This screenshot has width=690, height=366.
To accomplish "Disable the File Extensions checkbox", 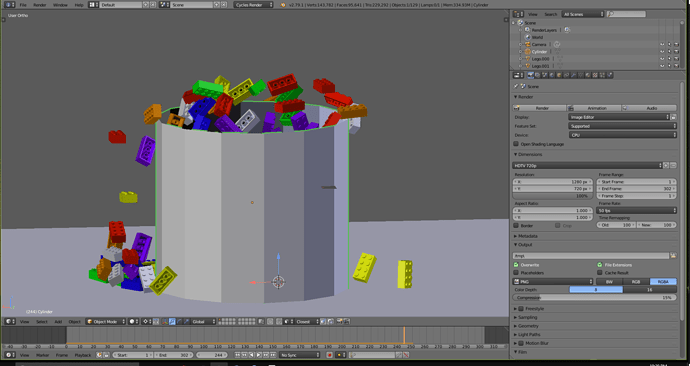I will pyautogui.click(x=599, y=265).
